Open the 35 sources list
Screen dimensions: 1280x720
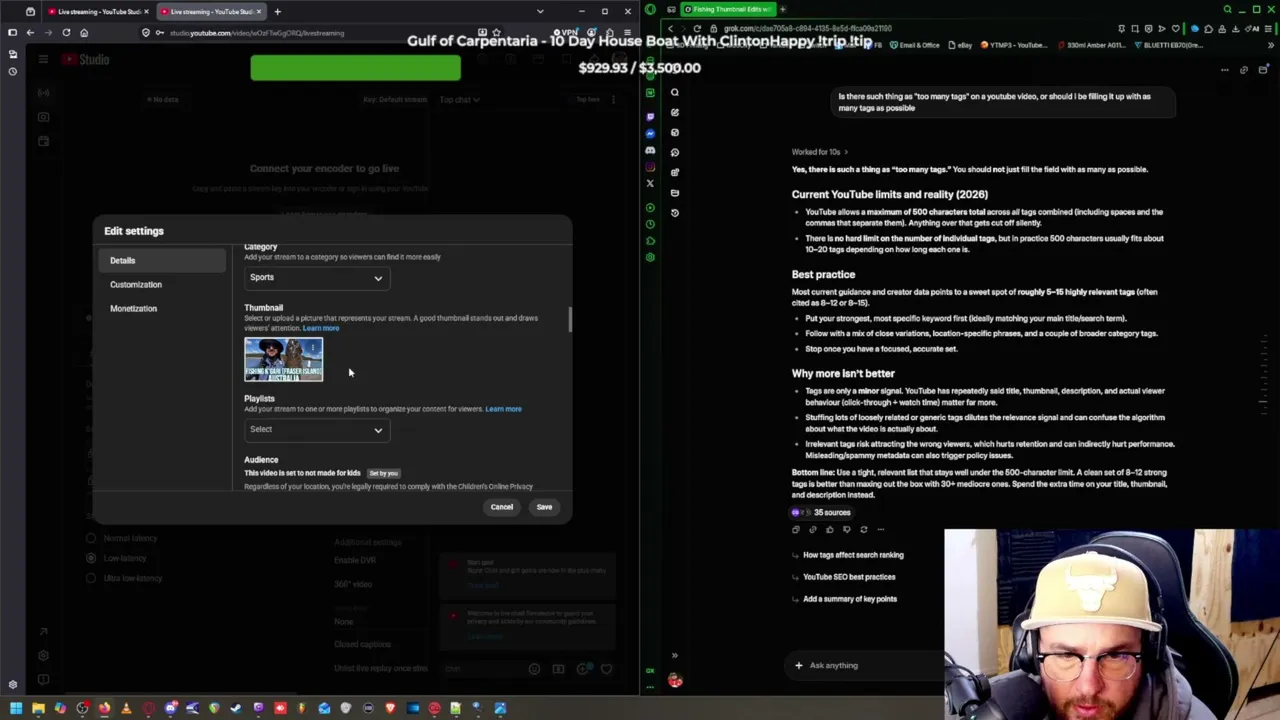(822, 512)
